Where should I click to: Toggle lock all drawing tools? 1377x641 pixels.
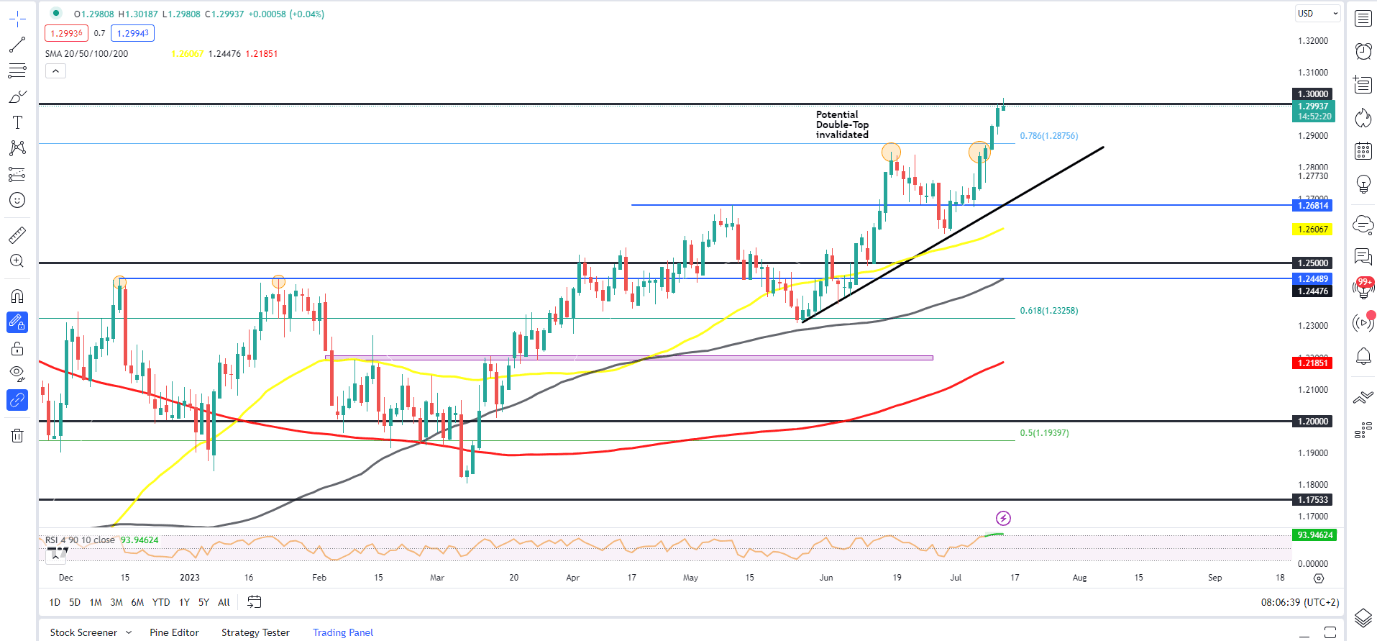(17, 348)
